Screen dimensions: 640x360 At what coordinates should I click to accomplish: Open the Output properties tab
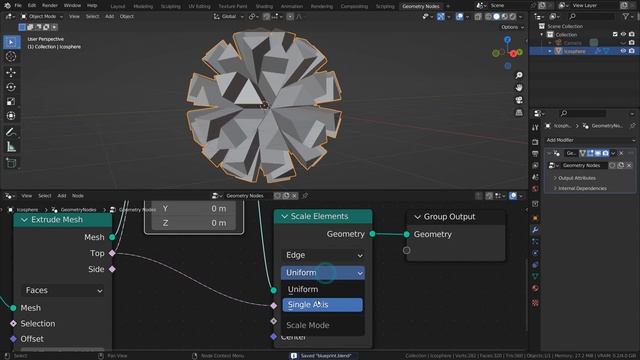point(535,154)
